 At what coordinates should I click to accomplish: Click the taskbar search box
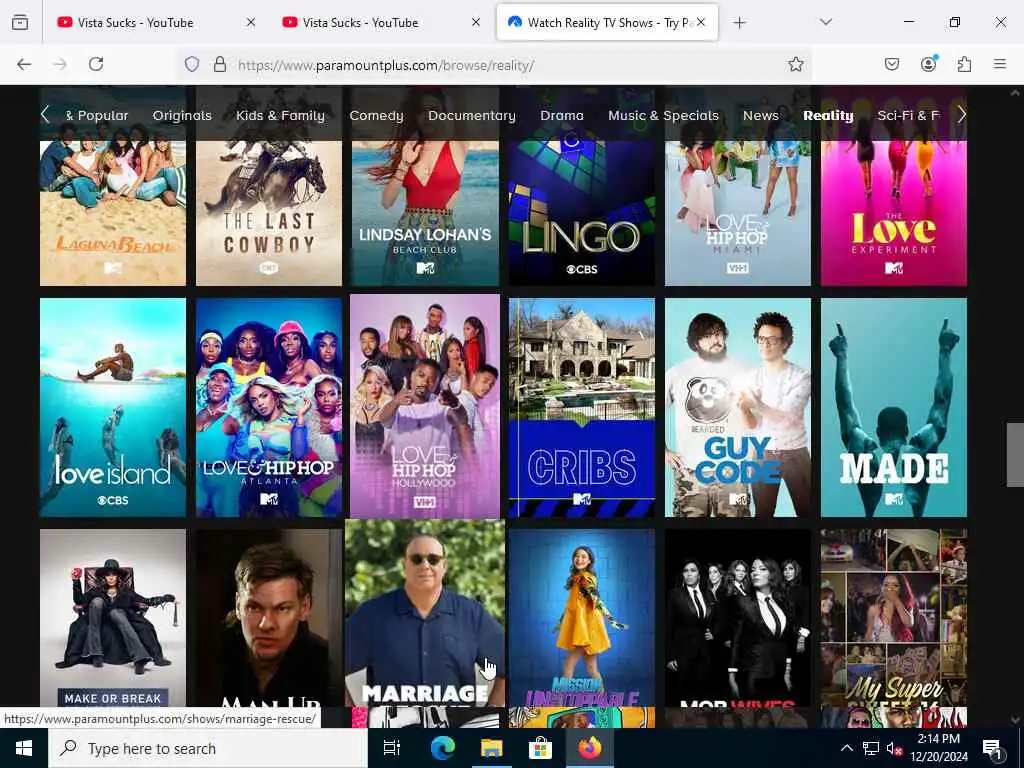[208, 748]
